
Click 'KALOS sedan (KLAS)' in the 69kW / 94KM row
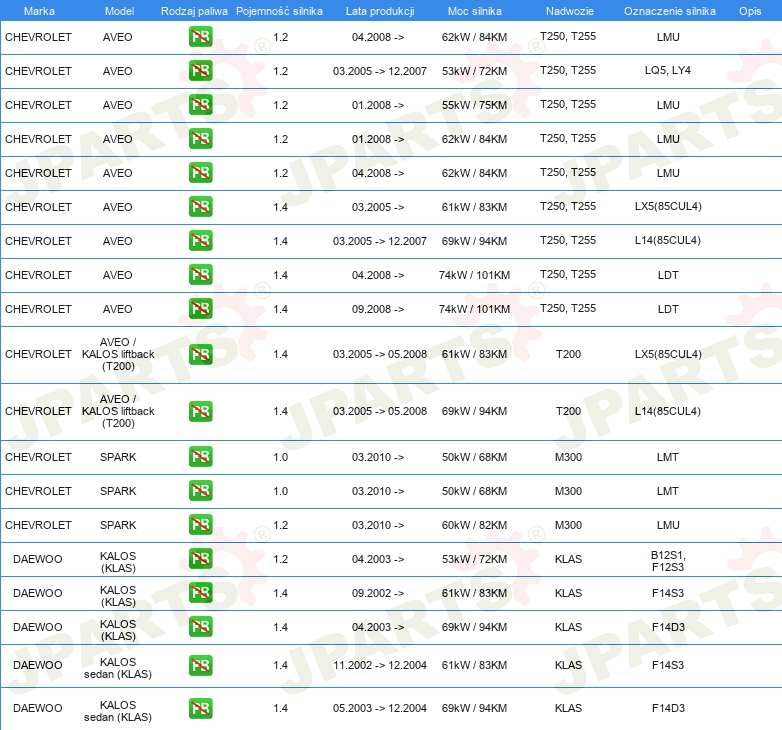tap(118, 711)
